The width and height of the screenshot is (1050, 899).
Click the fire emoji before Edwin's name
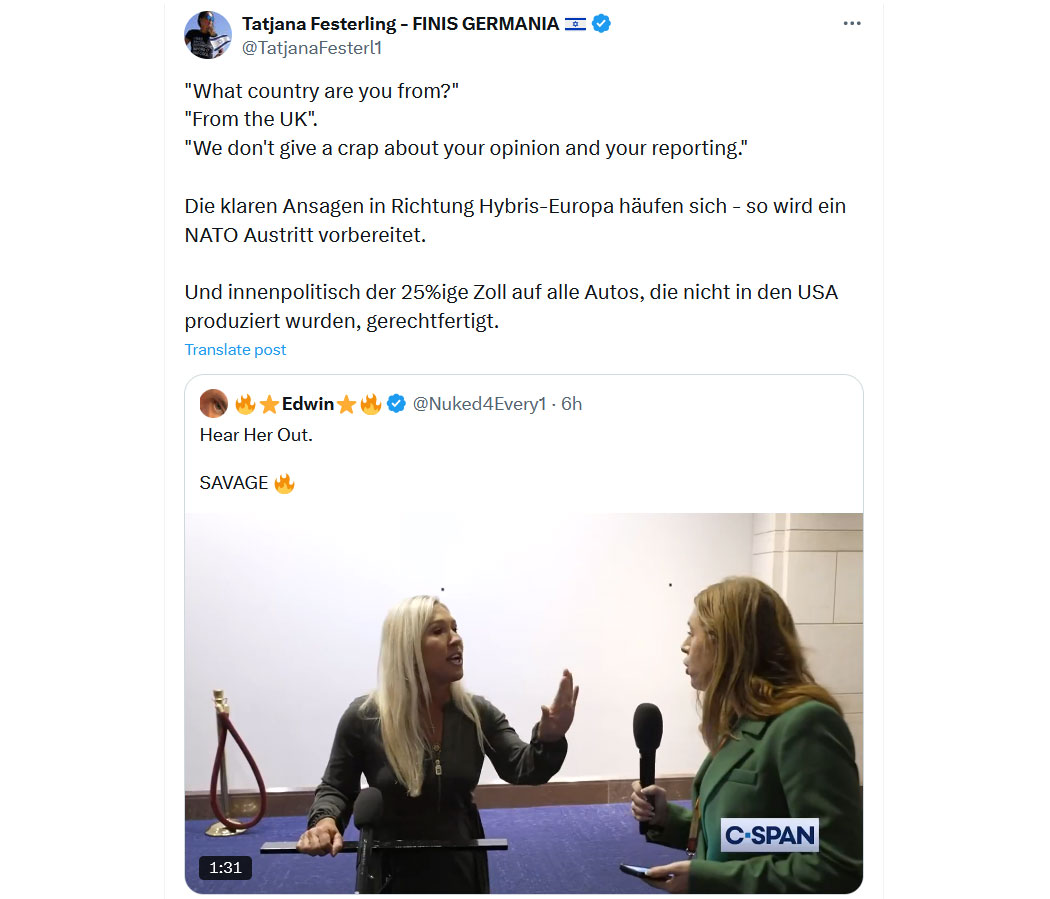tap(245, 404)
